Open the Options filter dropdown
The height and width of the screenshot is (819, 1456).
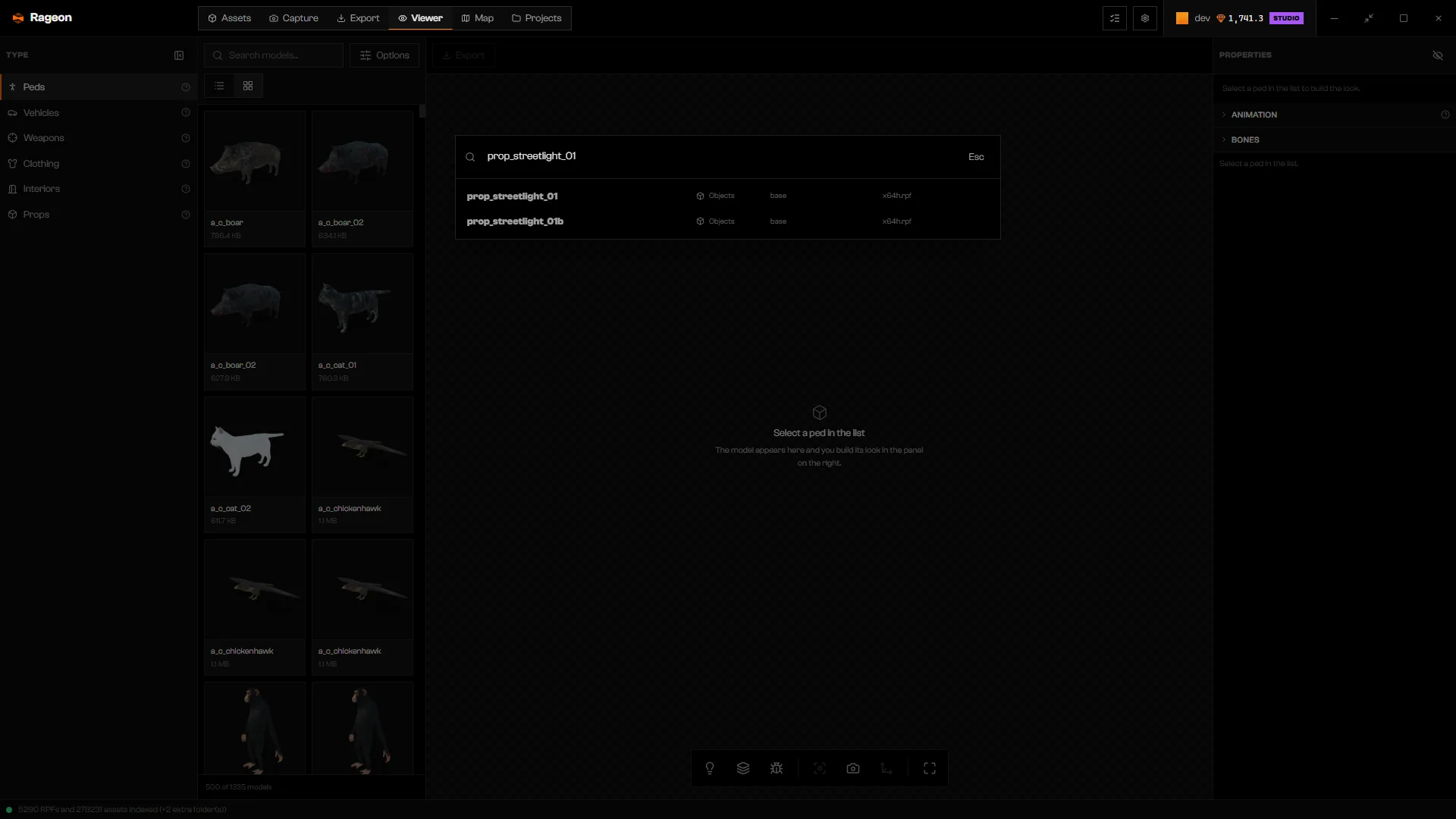tap(384, 55)
